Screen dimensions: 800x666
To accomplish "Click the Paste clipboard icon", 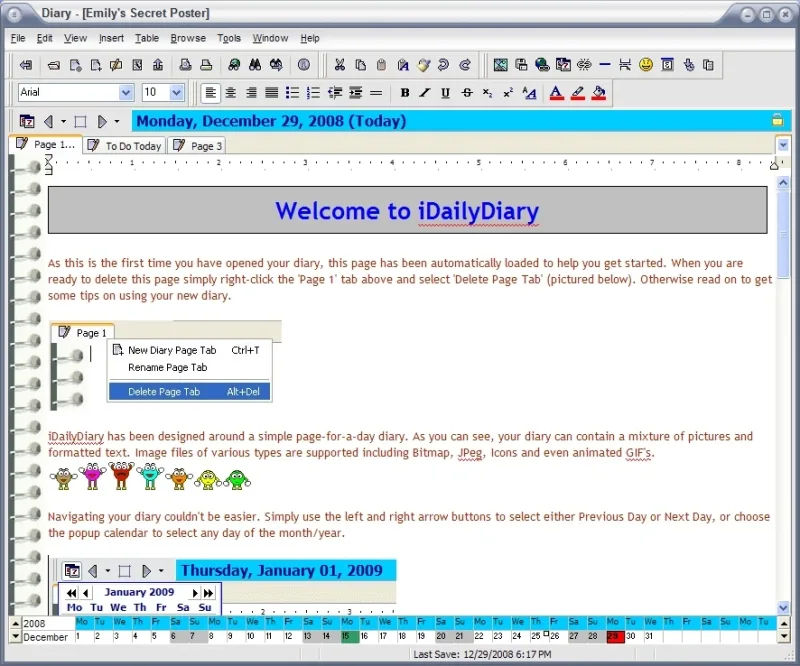I will (x=381, y=65).
